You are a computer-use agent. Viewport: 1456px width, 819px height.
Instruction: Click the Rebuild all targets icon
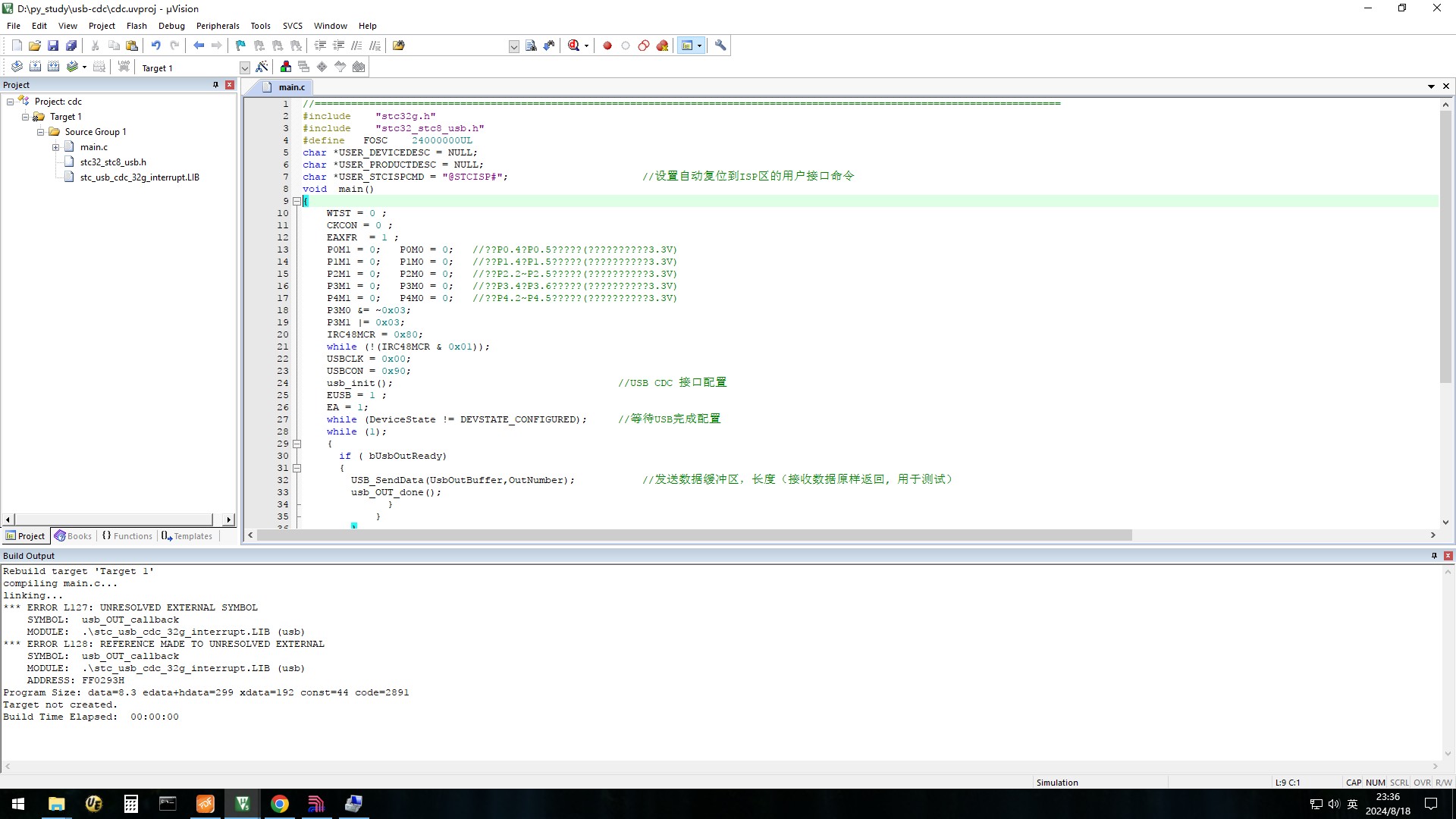53,67
